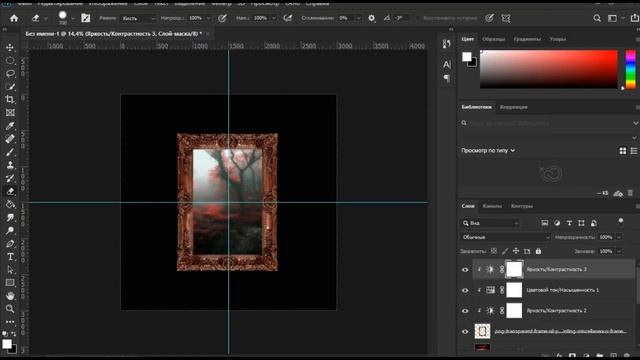The height and width of the screenshot is (360, 640).
Task: Open layer opacity dropdown arrow
Action: tap(619, 237)
